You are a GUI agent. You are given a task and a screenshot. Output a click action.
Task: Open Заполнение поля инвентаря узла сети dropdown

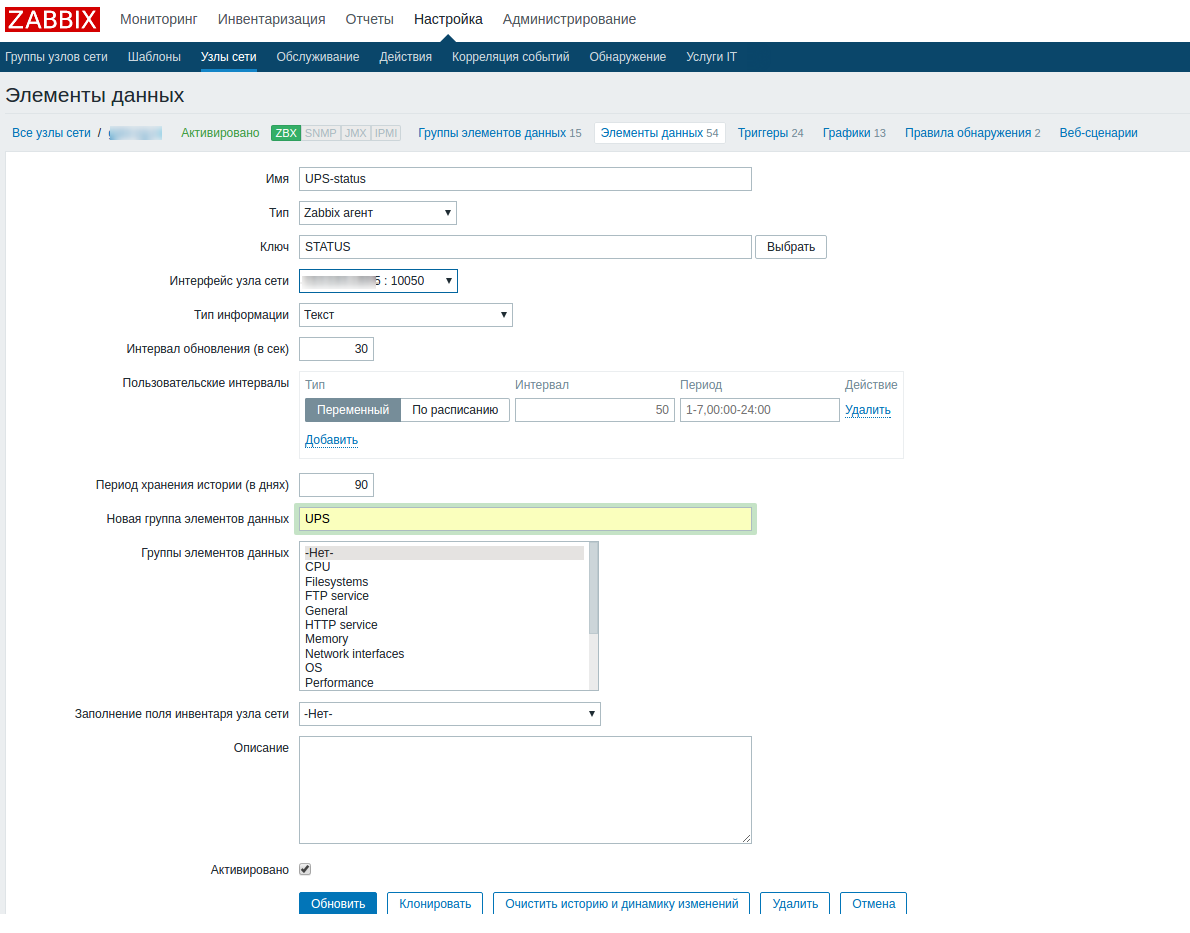point(450,714)
